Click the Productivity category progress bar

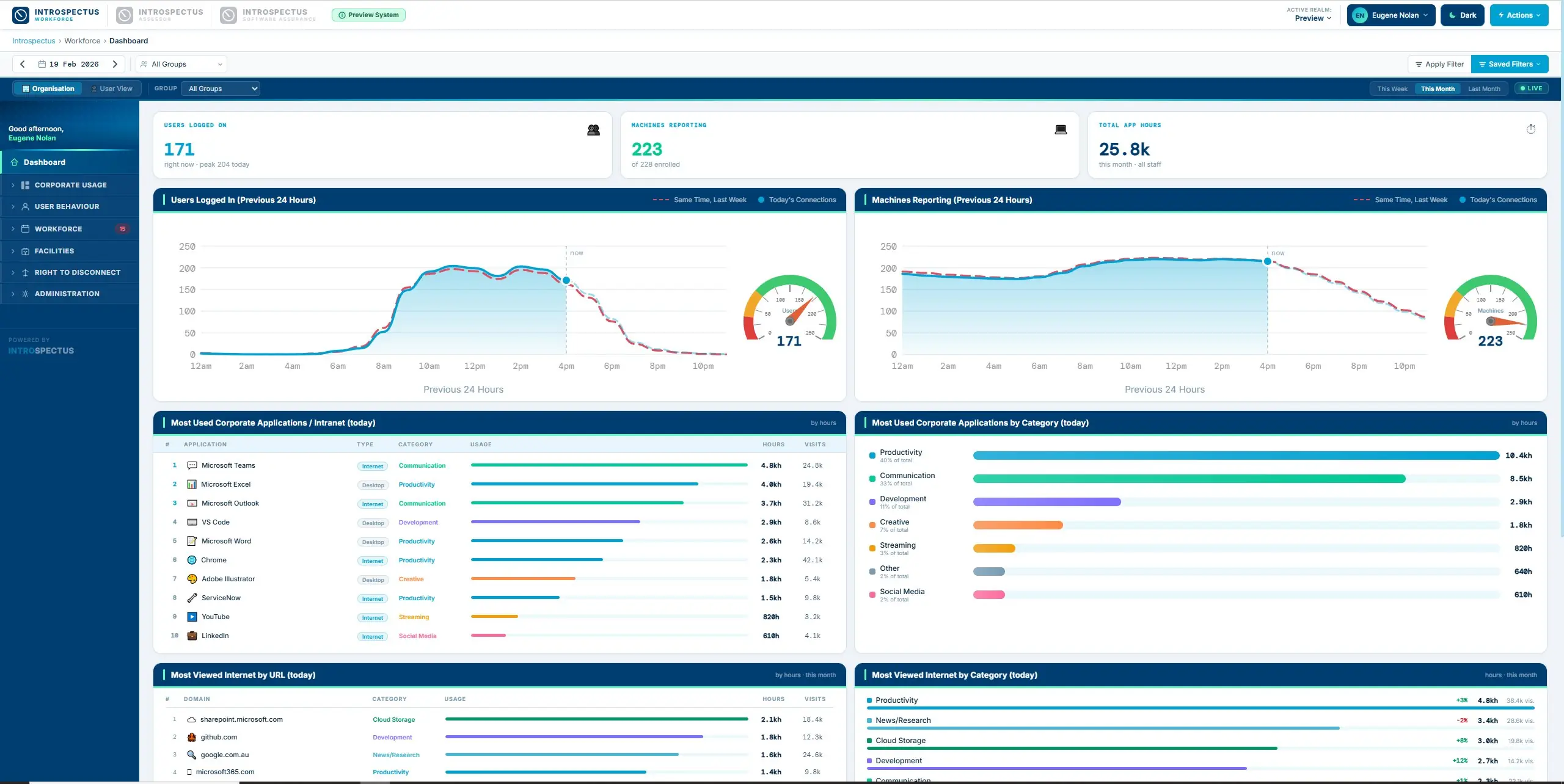click(x=1236, y=456)
